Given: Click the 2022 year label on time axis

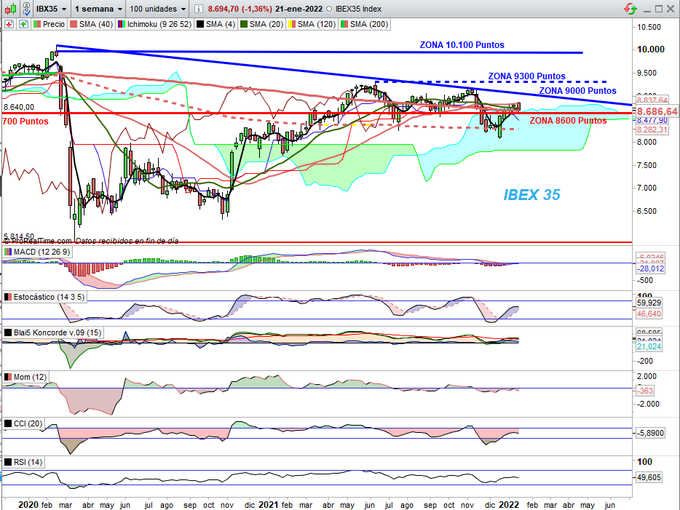Looking at the screenshot, I should click(x=509, y=505).
